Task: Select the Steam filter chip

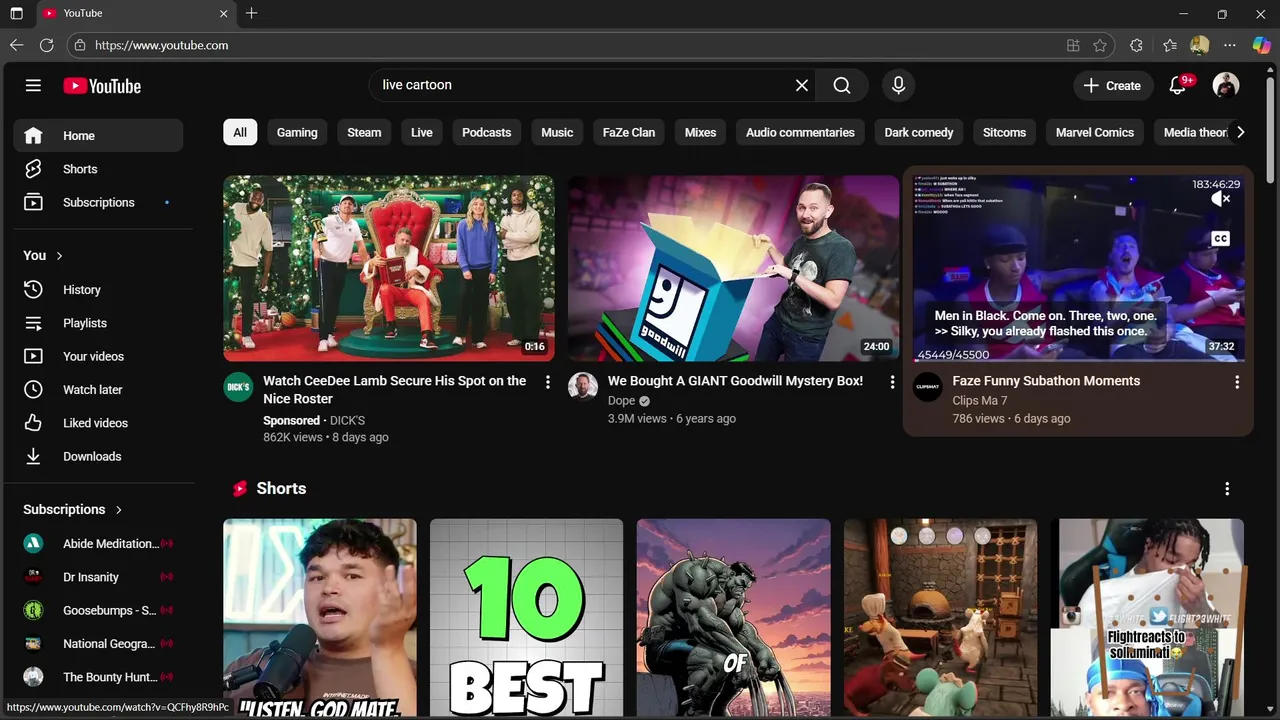Action: click(364, 132)
